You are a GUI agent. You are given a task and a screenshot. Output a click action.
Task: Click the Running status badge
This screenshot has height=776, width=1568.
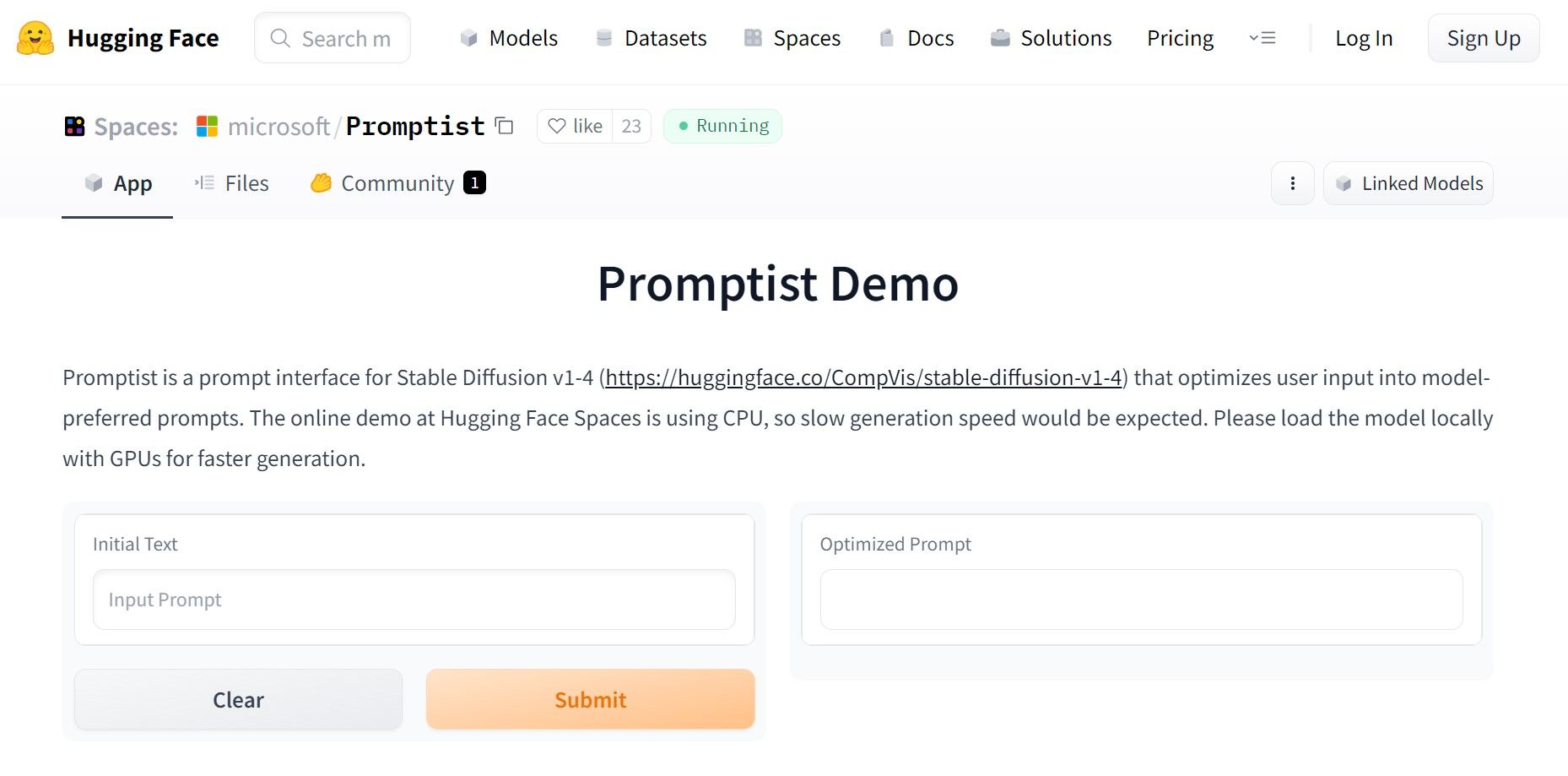tap(722, 125)
